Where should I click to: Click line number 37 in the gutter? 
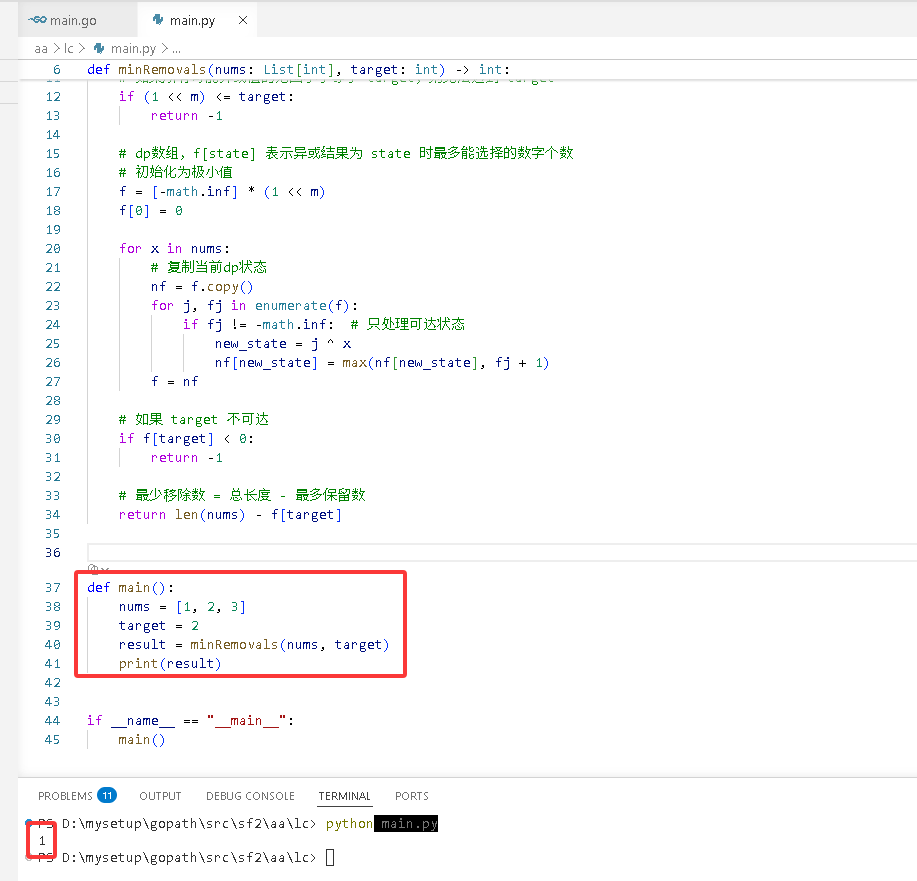pos(53,587)
